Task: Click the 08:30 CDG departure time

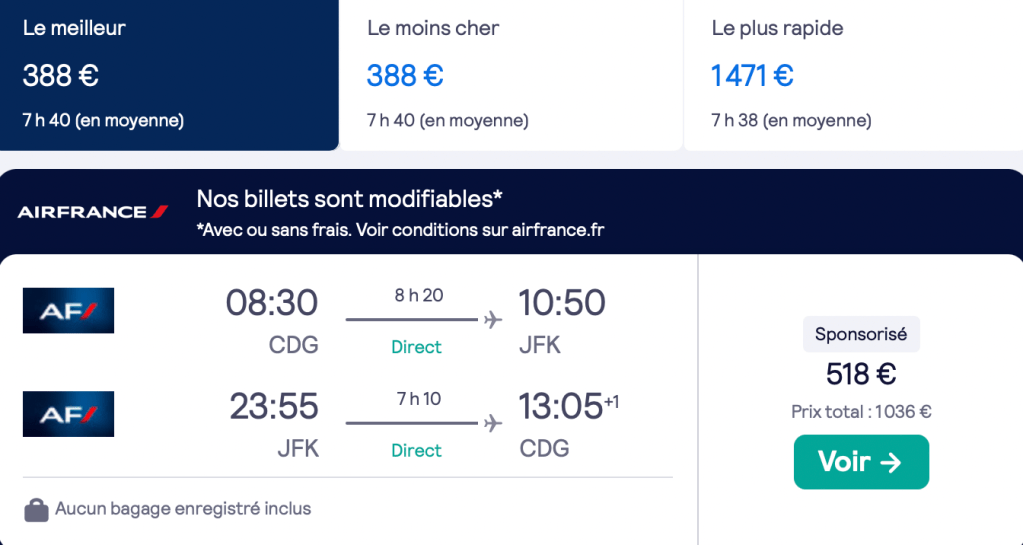Action: click(x=272, y=303)
